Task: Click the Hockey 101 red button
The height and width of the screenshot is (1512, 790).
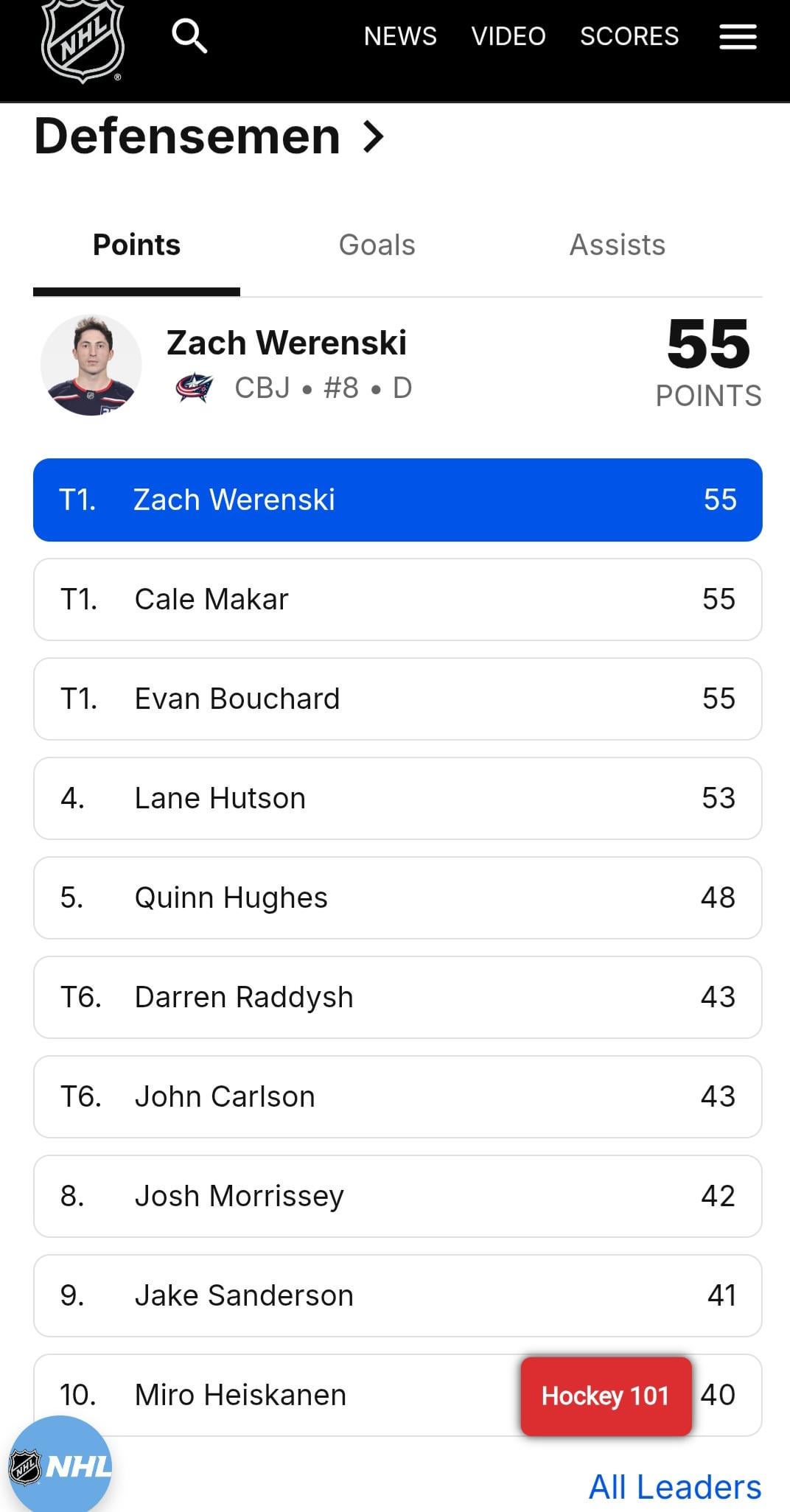Action: [606, 1396]
